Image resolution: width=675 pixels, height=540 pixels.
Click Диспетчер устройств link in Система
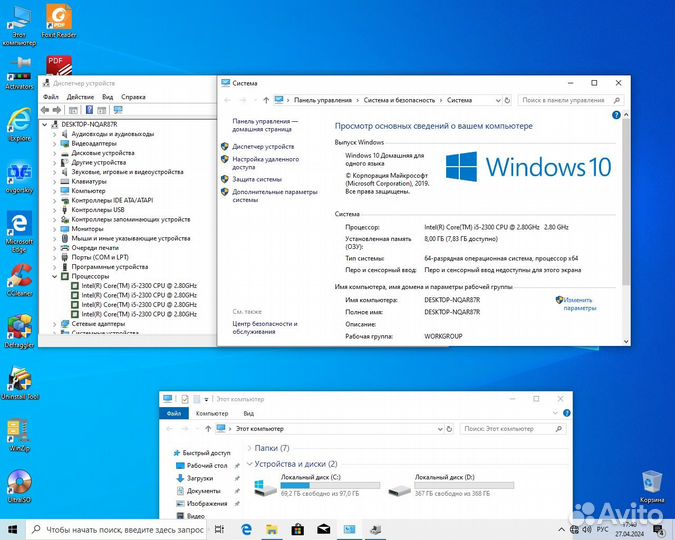(263, 146)
